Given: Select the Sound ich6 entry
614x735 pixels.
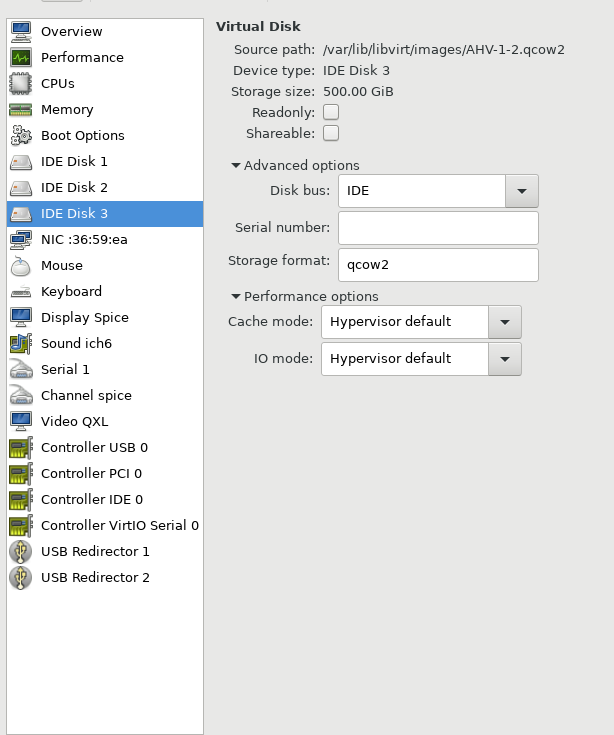Looking at the screenshot, I should pyautogui.click(x=105, y=344).
